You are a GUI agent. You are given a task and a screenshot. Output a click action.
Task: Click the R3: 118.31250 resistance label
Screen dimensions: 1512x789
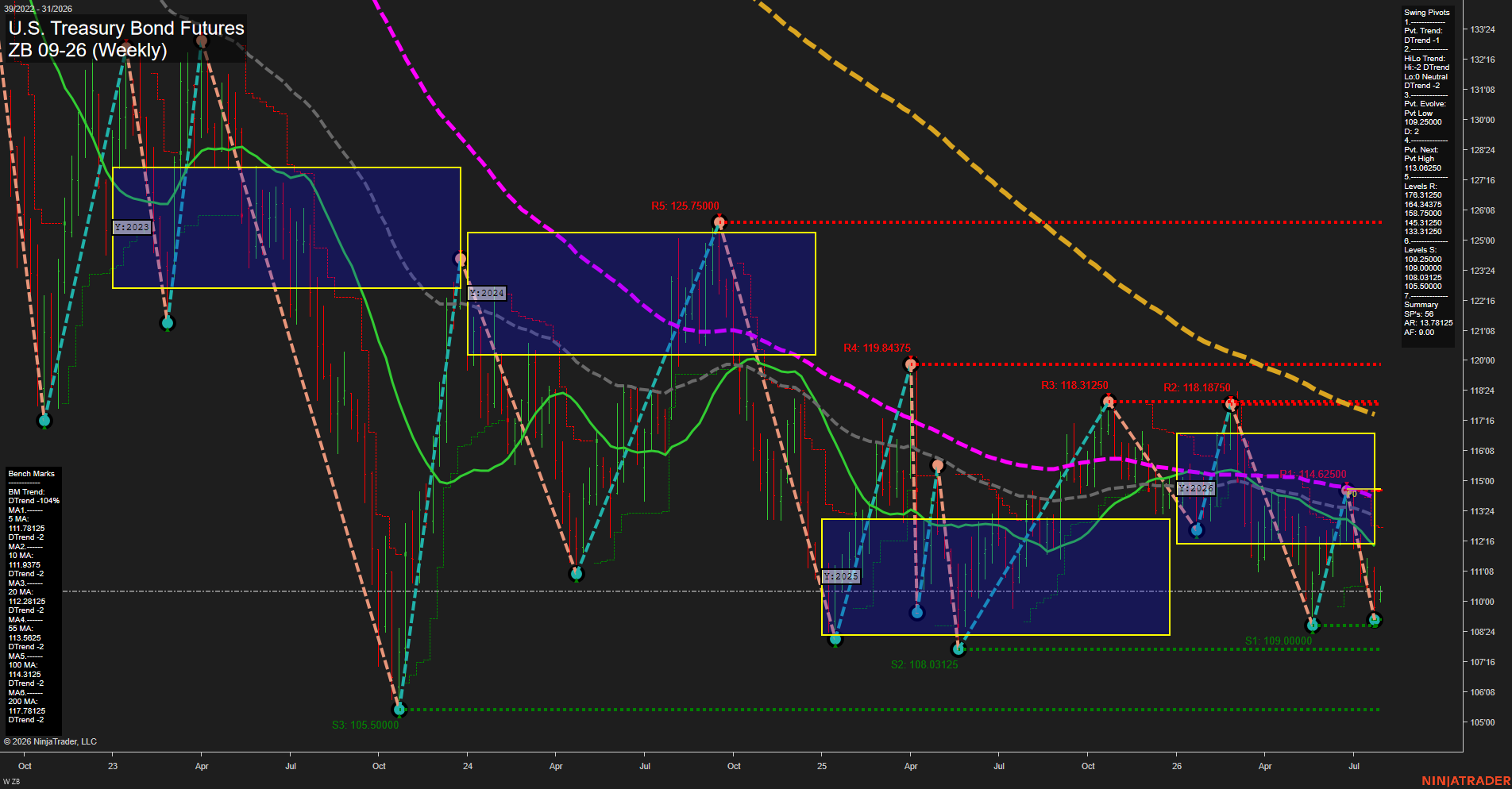click(1074, 386)
